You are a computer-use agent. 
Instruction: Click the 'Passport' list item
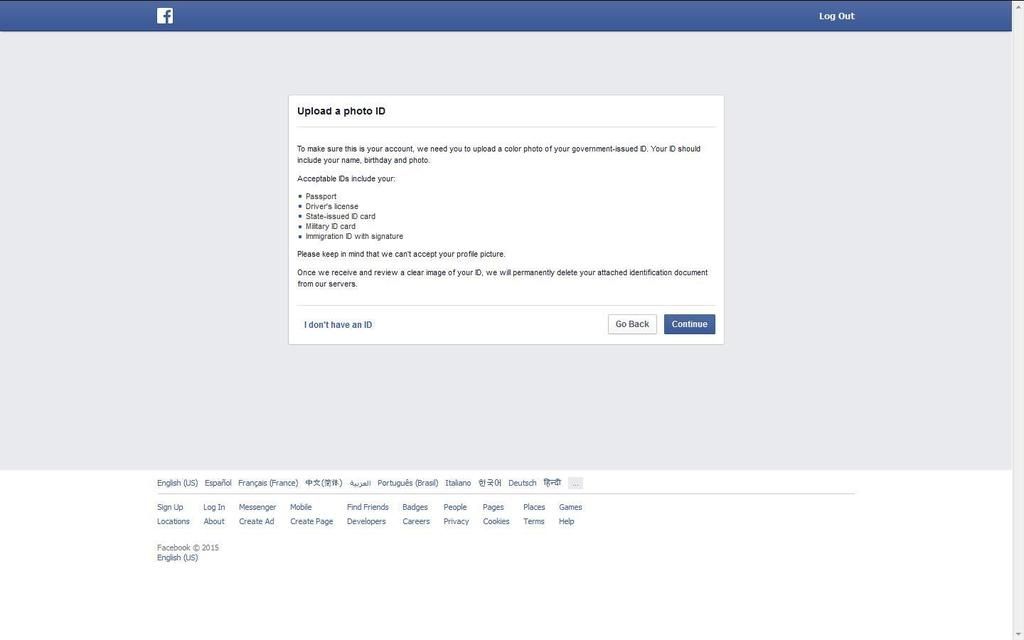pos(321,197)
